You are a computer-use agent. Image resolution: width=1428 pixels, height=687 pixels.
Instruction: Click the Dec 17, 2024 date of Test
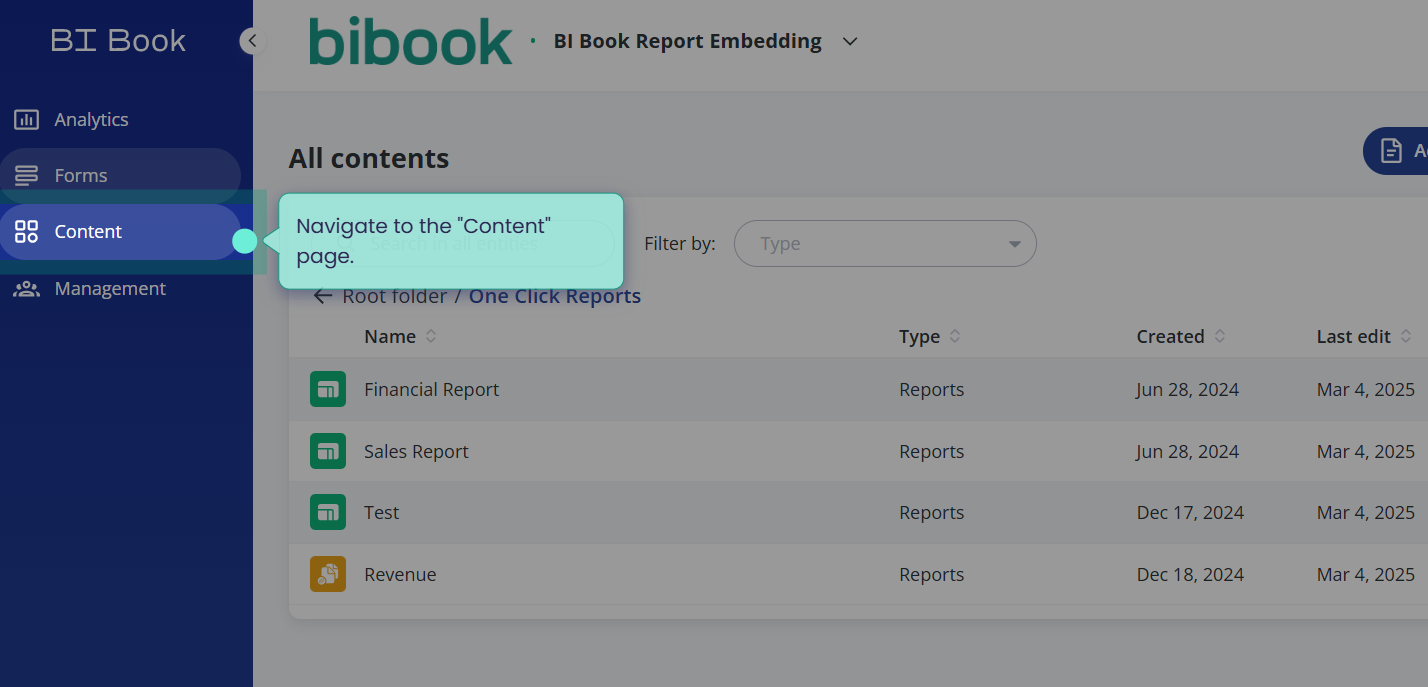pos(1190,512)
